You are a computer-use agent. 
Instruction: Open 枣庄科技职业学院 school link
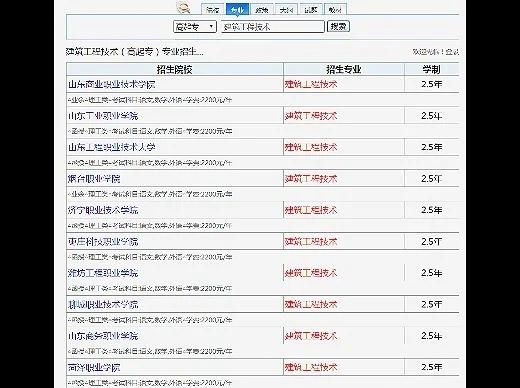[x=103, y=242]
